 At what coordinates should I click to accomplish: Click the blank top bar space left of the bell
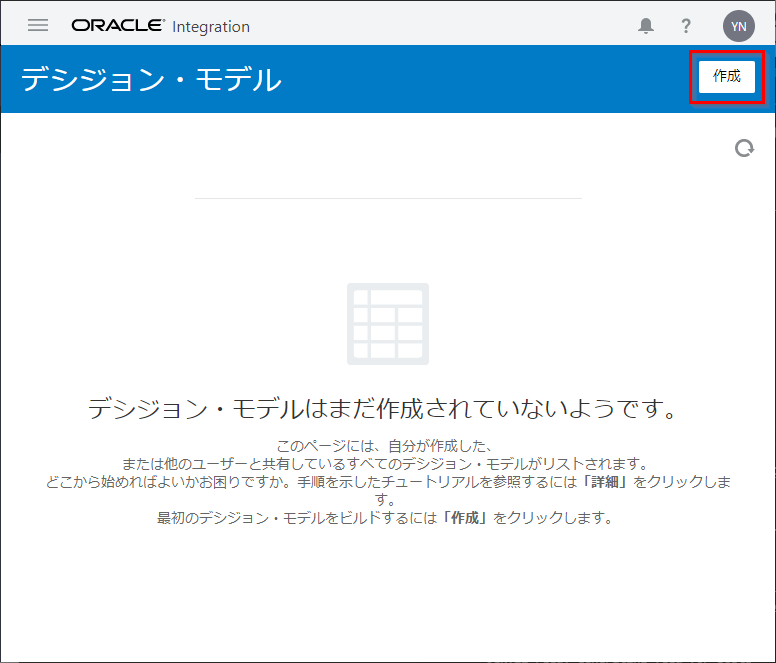pos(450,26)
